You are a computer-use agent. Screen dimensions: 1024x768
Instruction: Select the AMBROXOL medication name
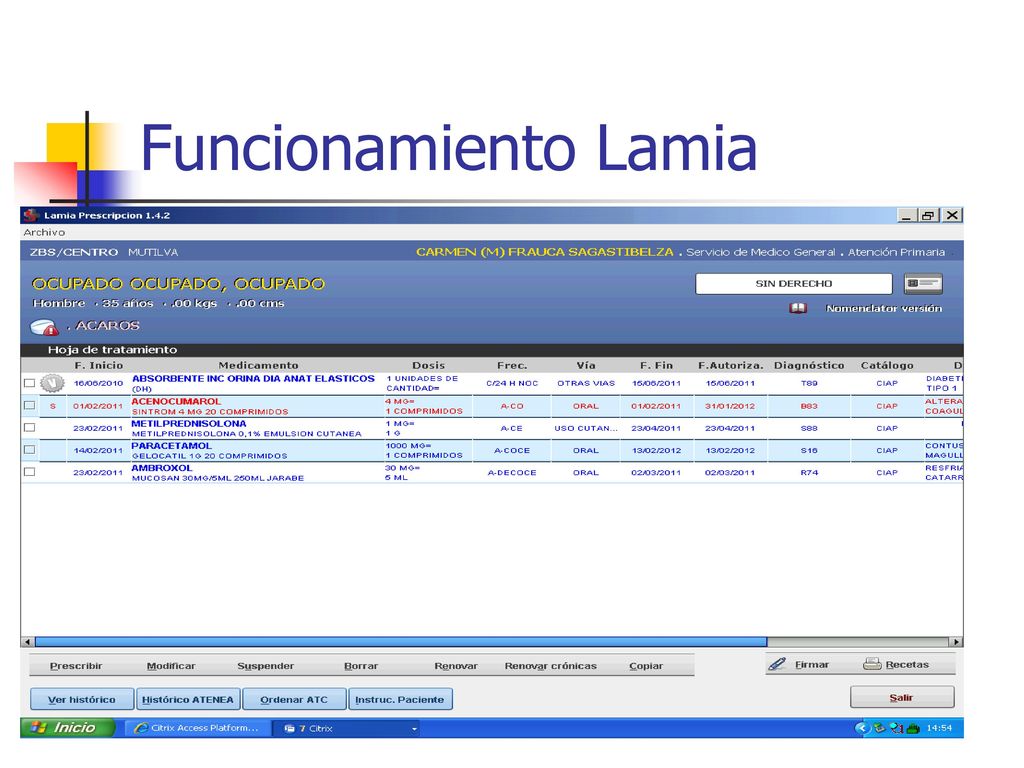tap(162, 468)
